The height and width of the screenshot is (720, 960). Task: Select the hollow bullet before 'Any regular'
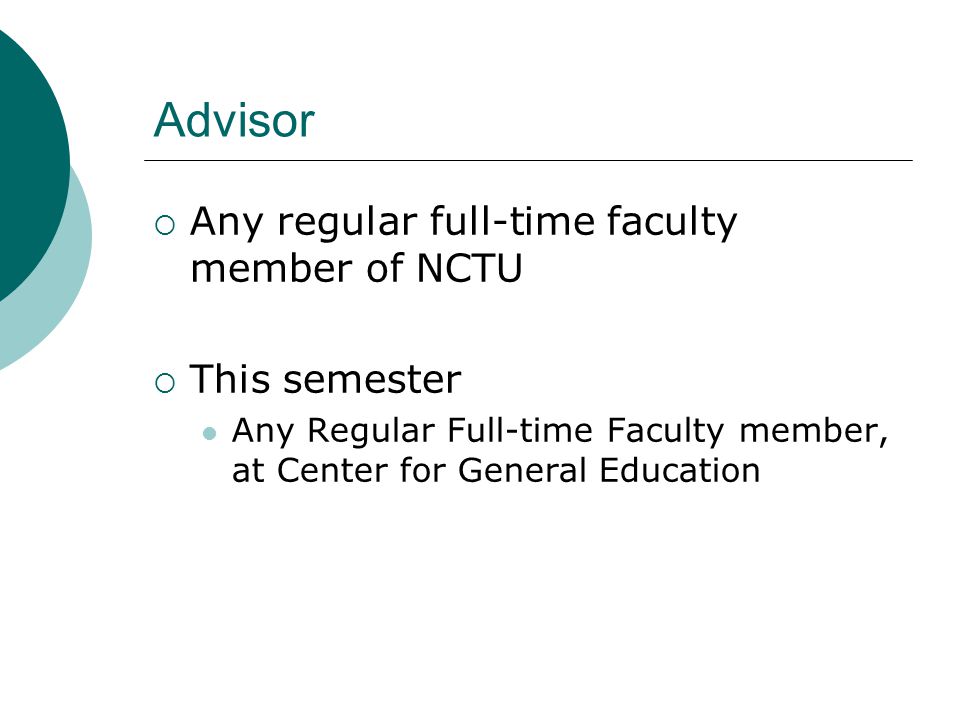coord(165,225)
